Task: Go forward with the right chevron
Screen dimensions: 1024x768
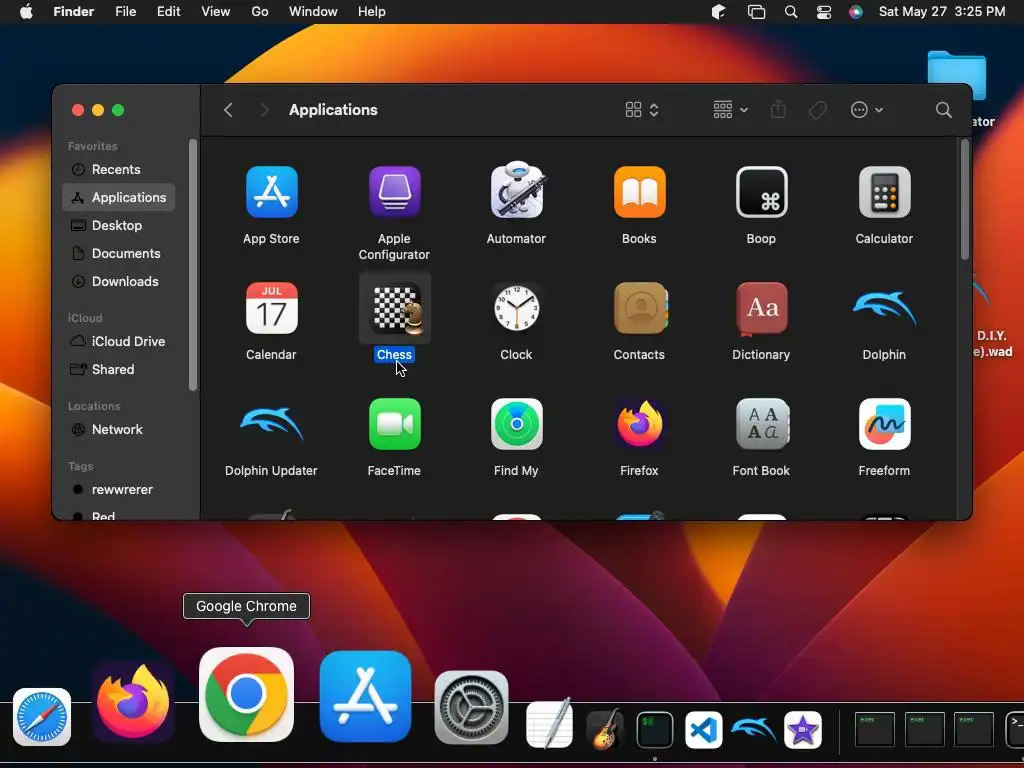Action: [264, 110]
